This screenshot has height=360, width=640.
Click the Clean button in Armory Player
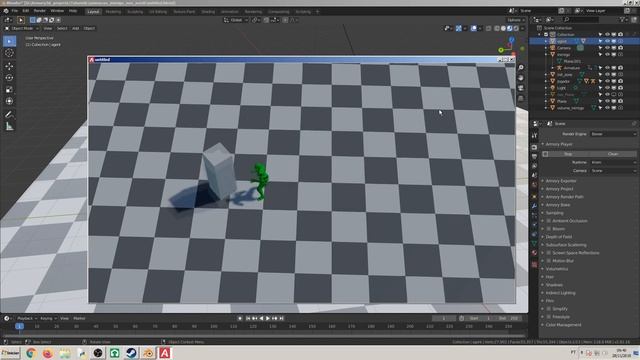(x=613, y=154)
